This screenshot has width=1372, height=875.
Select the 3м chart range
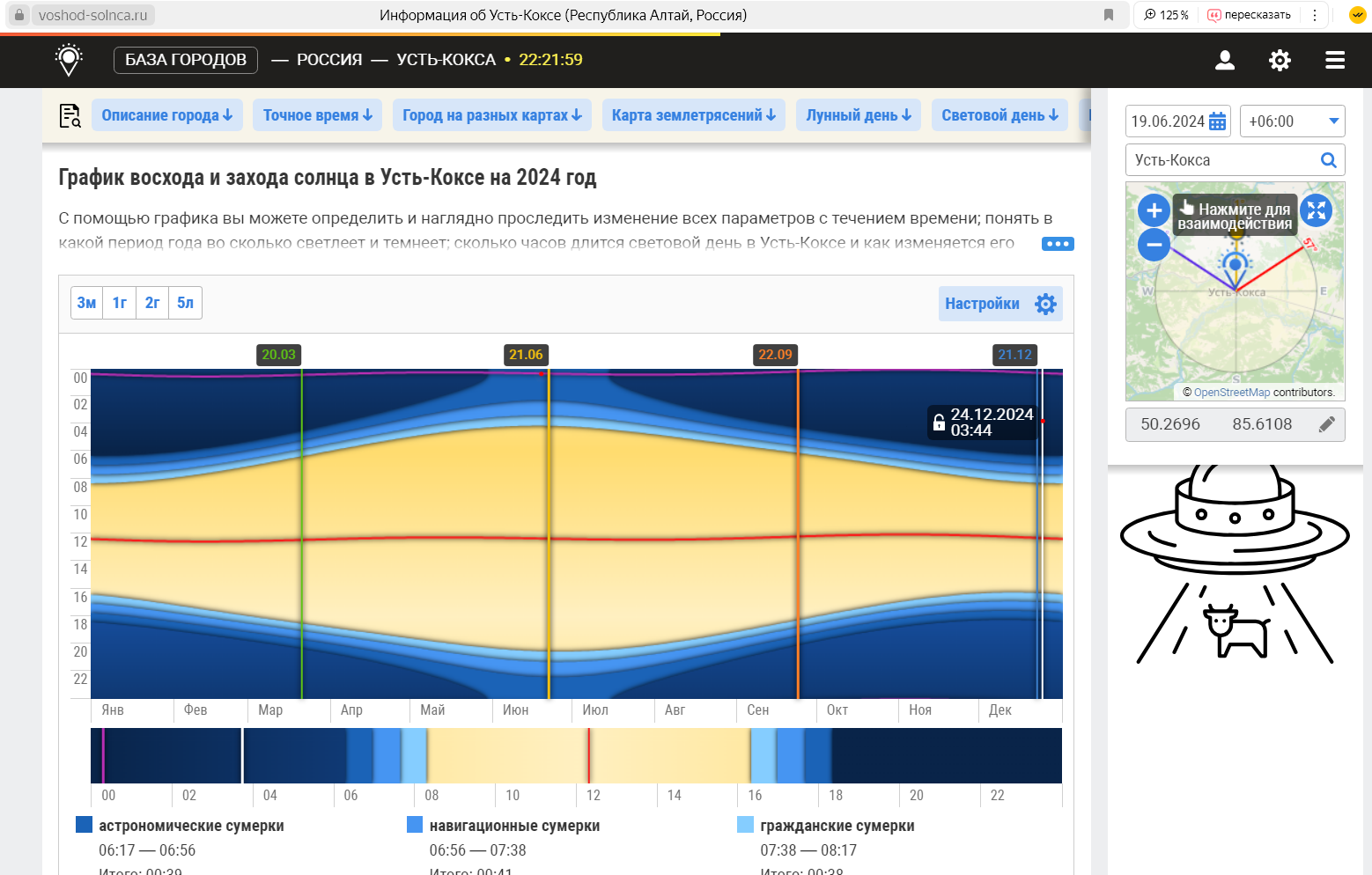click(x=86, y=303)
